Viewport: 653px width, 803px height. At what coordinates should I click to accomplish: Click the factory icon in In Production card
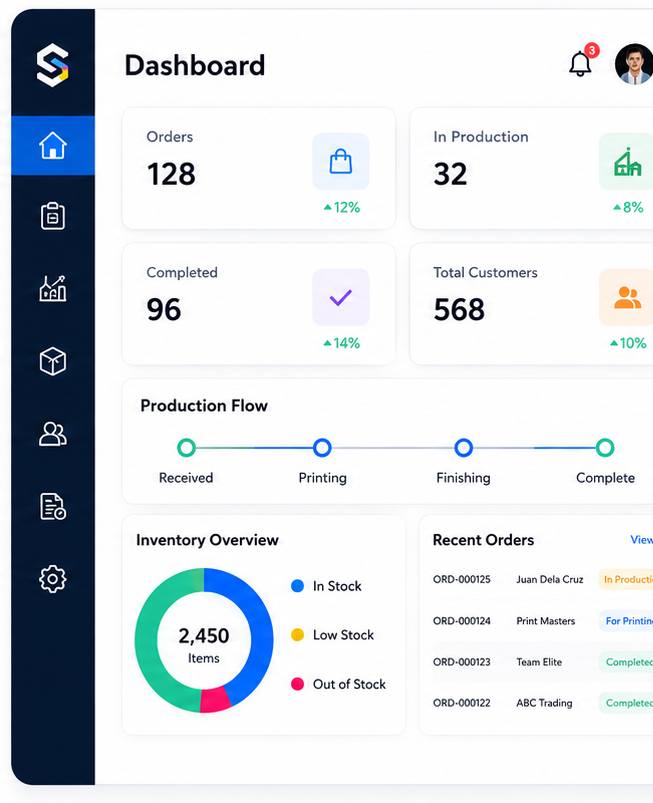click(626, 162)
